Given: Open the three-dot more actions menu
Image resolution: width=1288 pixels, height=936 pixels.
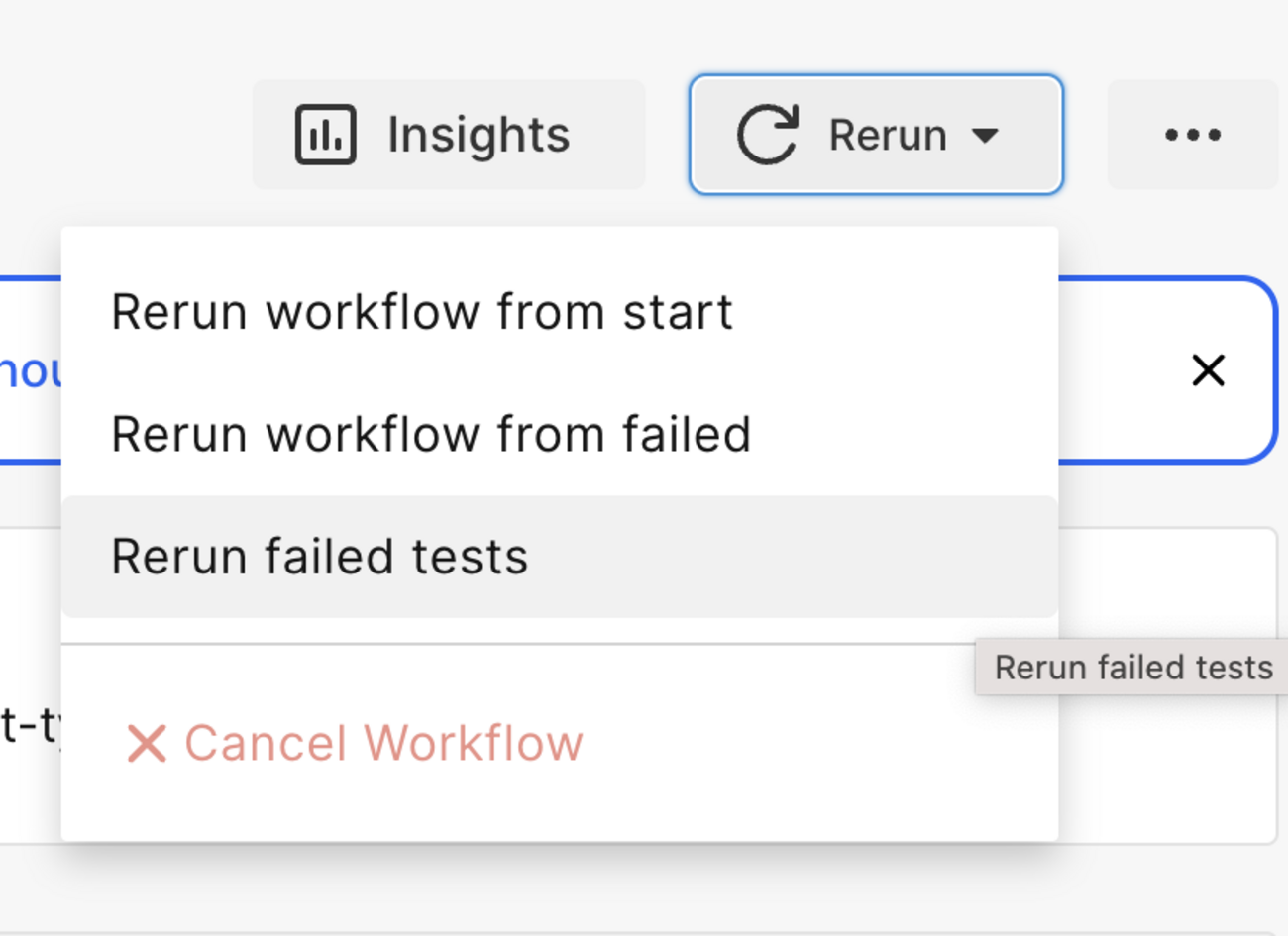Looking at the screenshot, I should 1192,135.
